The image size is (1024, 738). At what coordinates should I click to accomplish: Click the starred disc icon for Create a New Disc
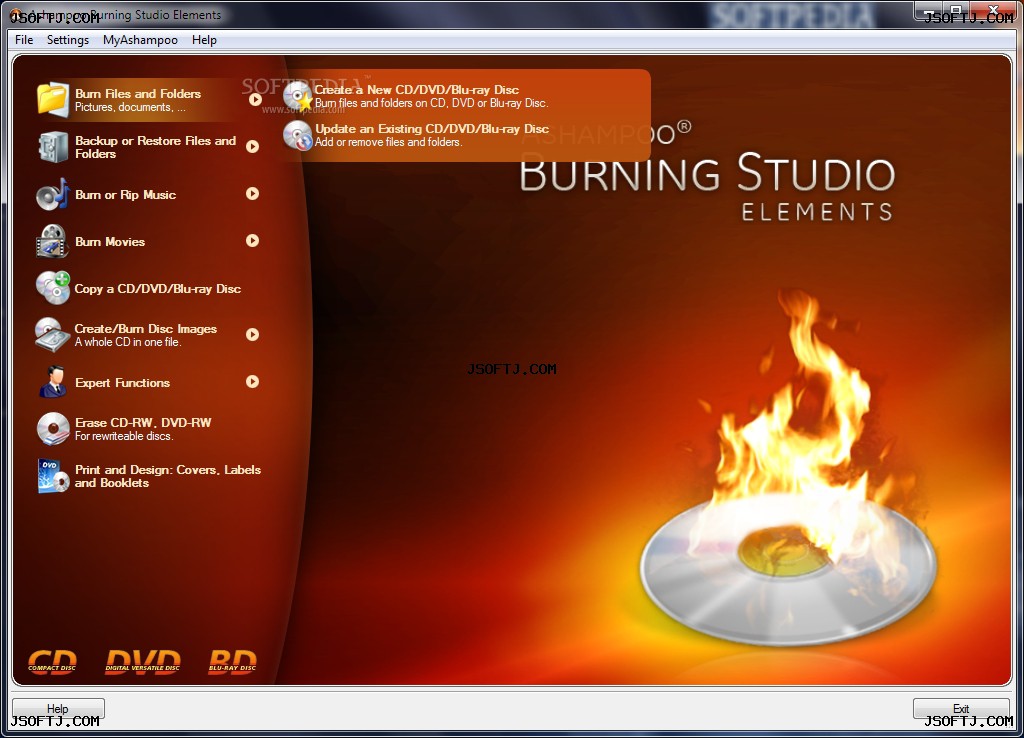tap(298, 96)
